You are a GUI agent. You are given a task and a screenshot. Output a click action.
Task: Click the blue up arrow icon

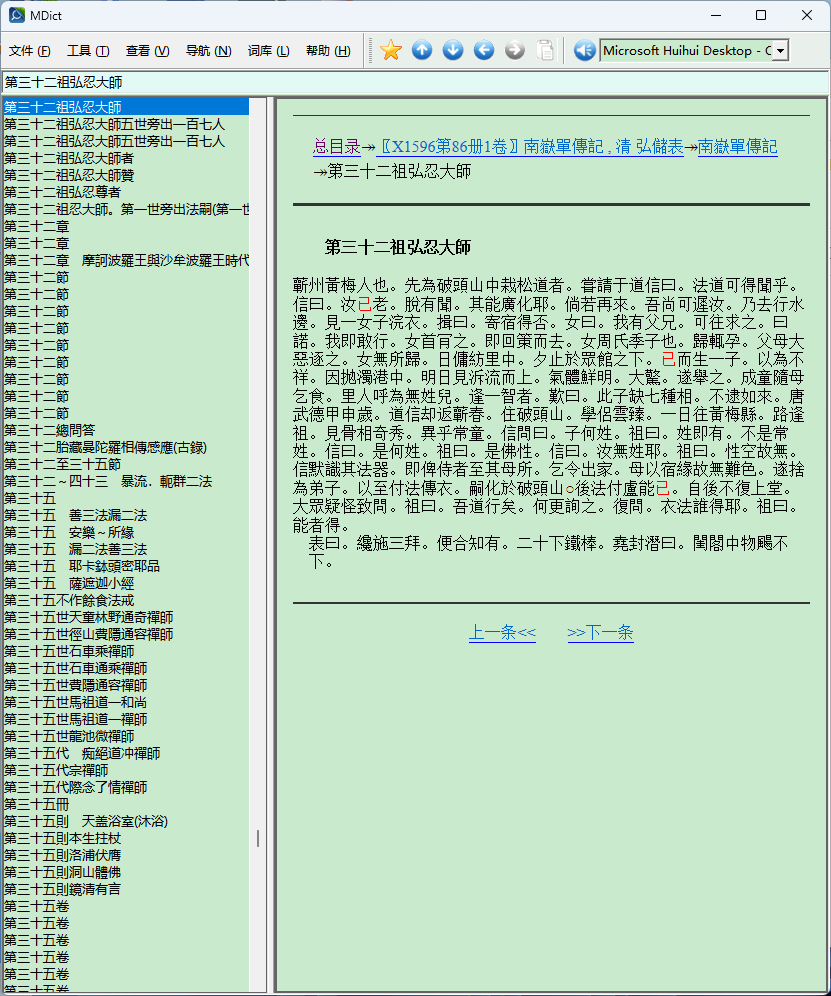(422, 50)
